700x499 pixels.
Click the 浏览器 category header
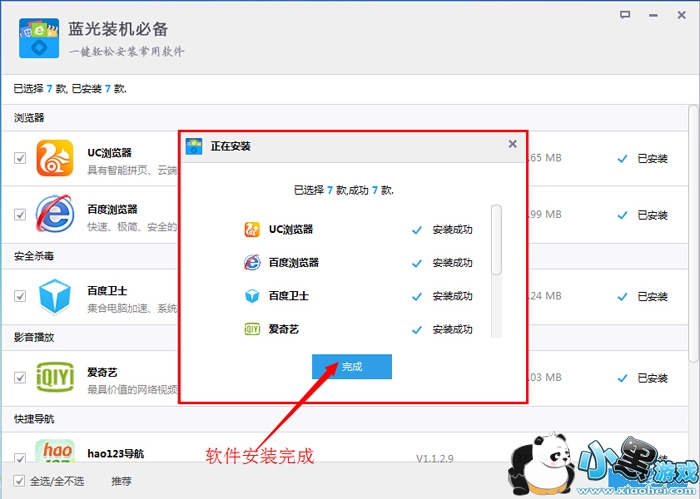[29, 118]
